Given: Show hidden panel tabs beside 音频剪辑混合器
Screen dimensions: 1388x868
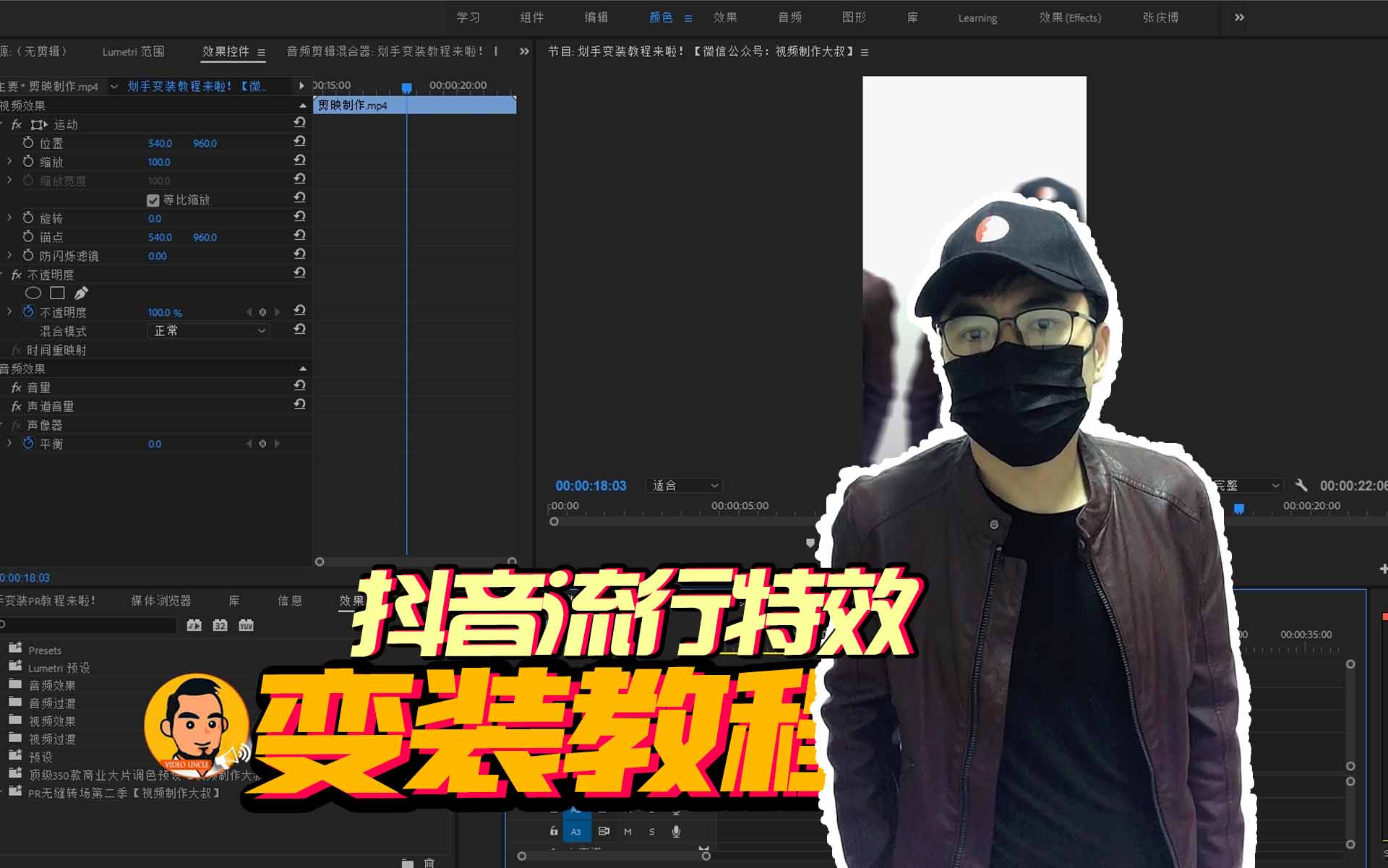Looking at the screenshot, I should click(x=524, y=51).
